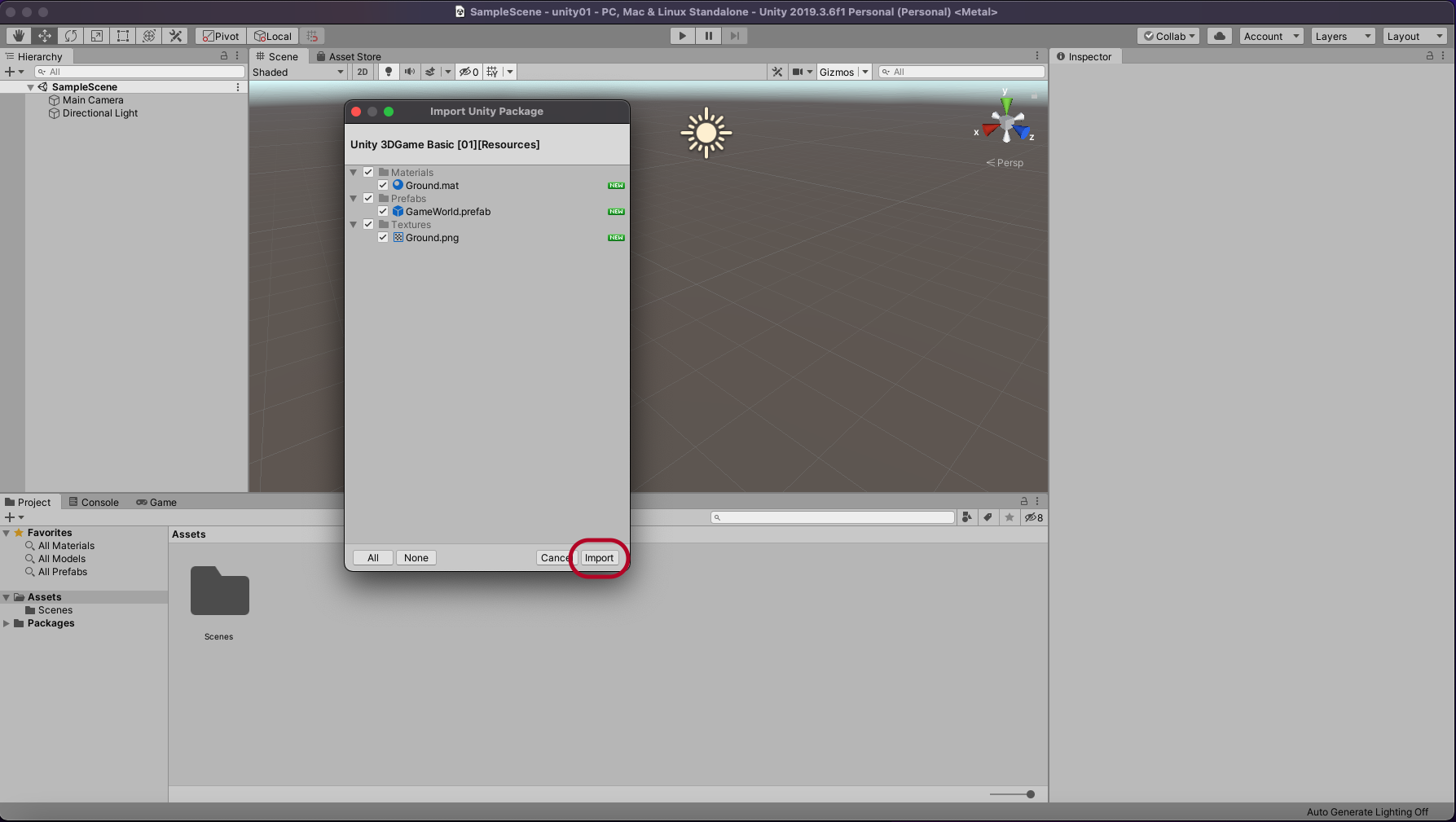1456x822 pixels.
Task: Select the Rect transform tool
Action: click(x=123, y=36)
